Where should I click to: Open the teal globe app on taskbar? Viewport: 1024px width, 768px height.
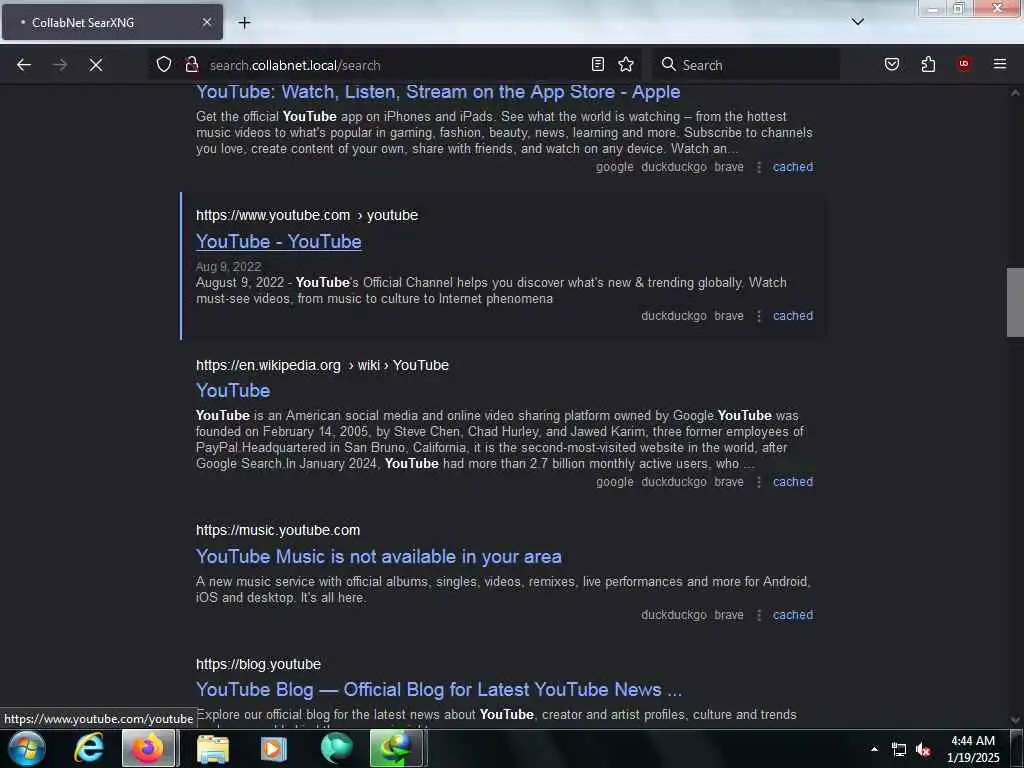[x=336, y=748]
